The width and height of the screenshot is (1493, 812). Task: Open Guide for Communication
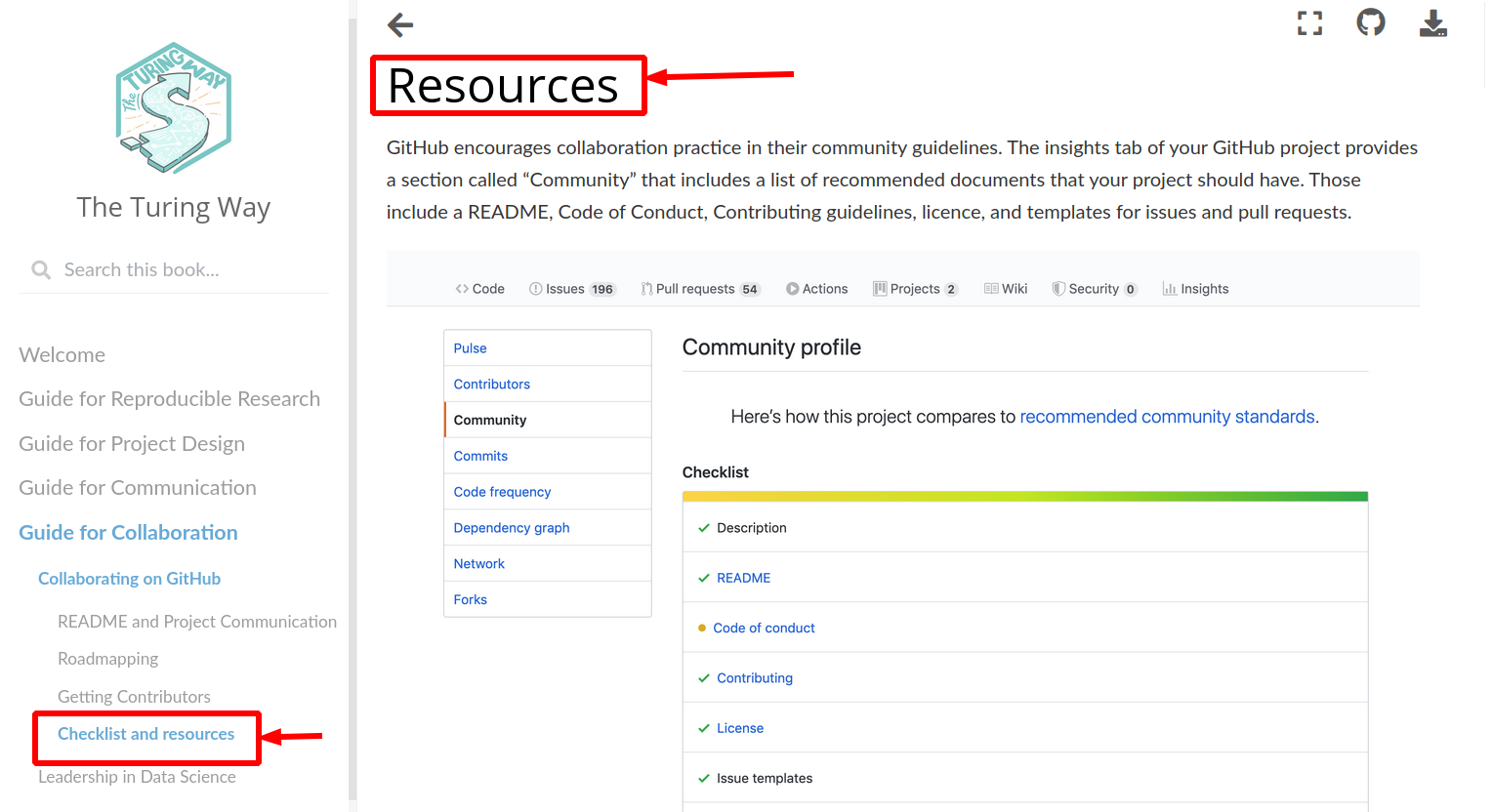click(x=138, y=488)
